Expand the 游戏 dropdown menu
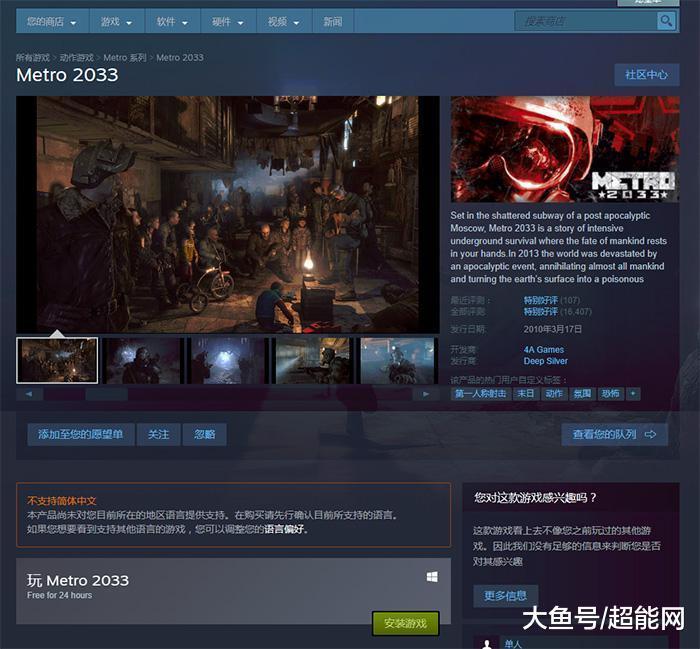Screen dimensions: 700x649 point(117,21)
